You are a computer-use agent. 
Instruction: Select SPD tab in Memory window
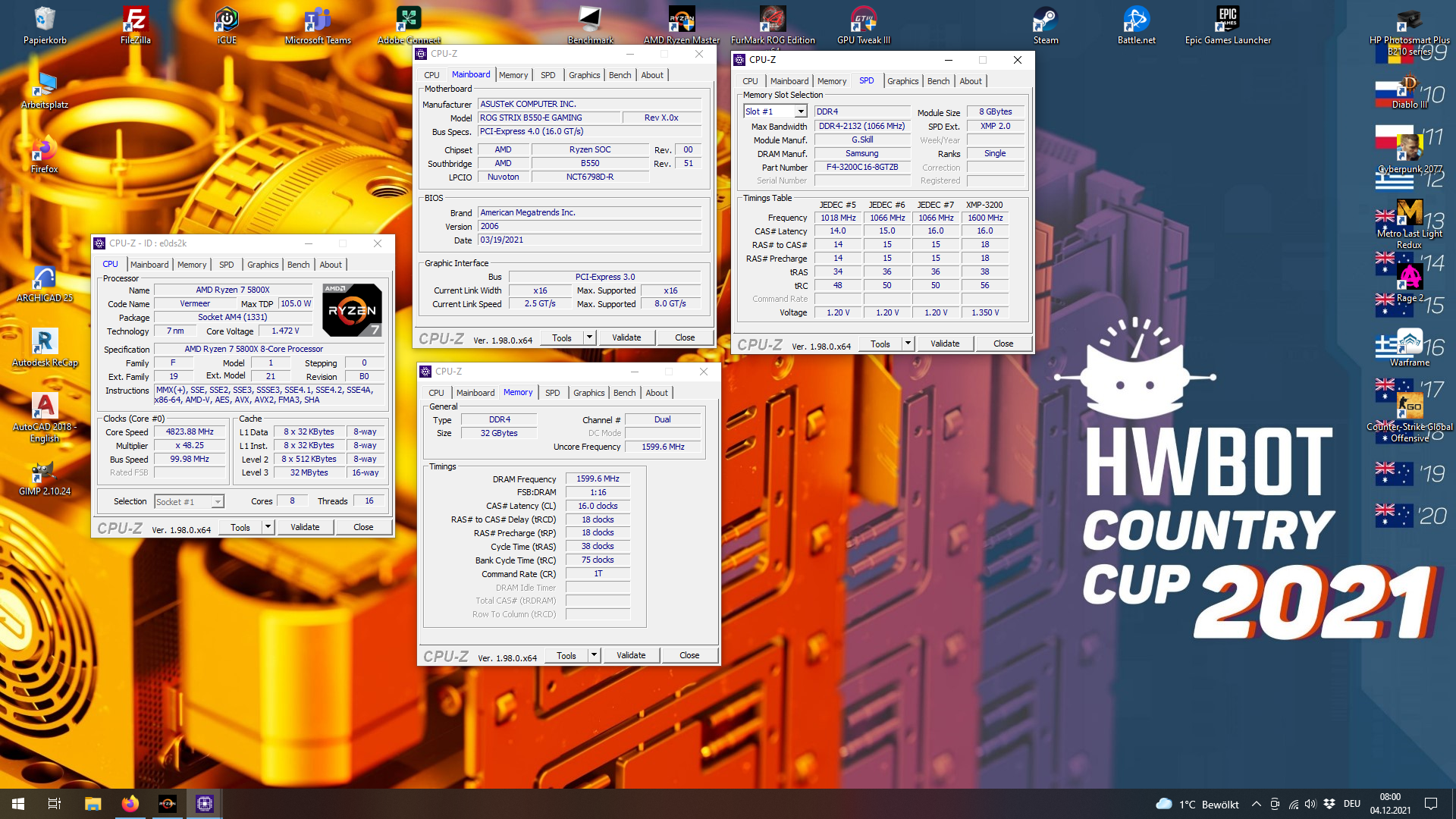pos(552,393)
